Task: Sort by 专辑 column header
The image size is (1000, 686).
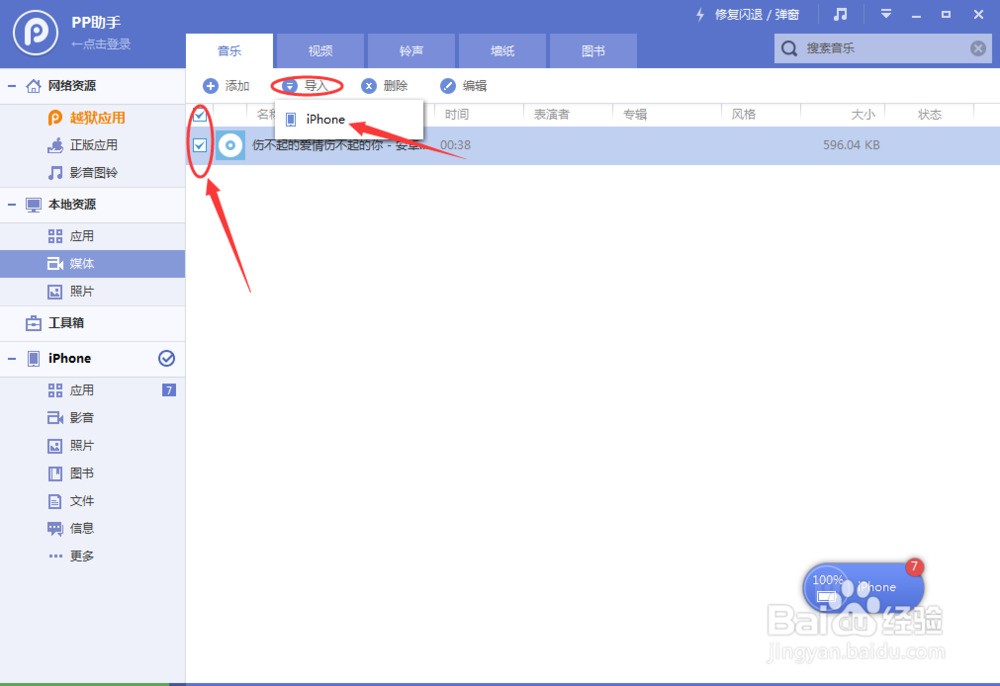Action: (x=635, y=115)
